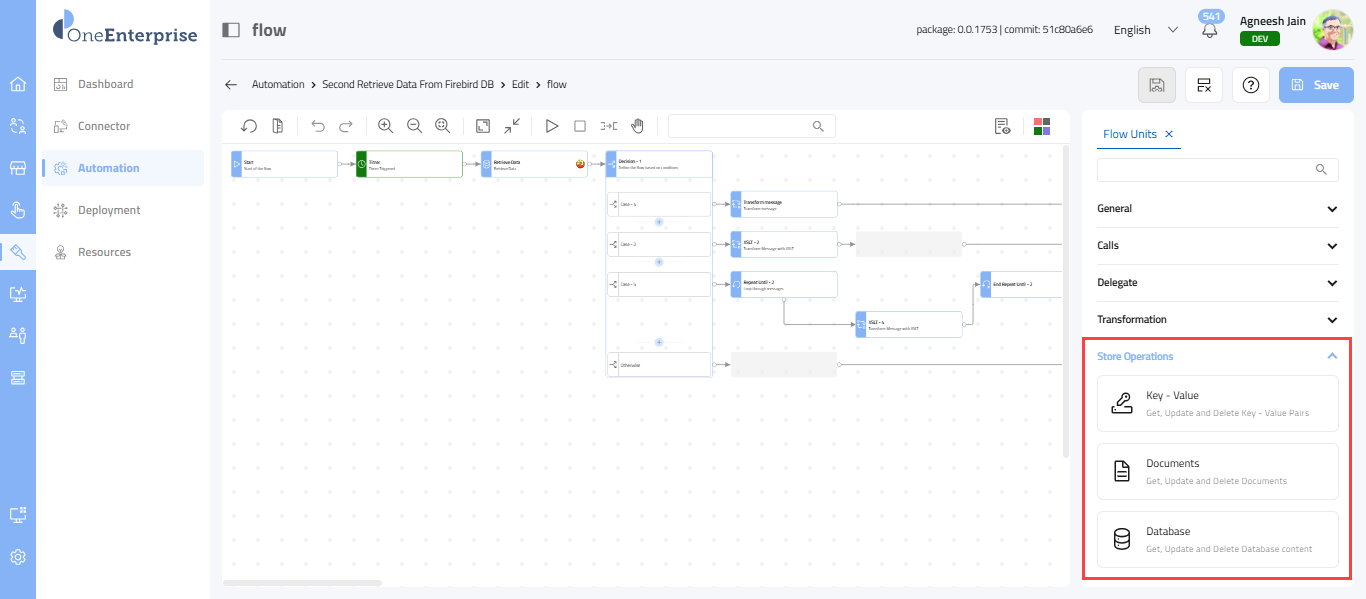Click the blue Save button

[x=1316, y=85]
